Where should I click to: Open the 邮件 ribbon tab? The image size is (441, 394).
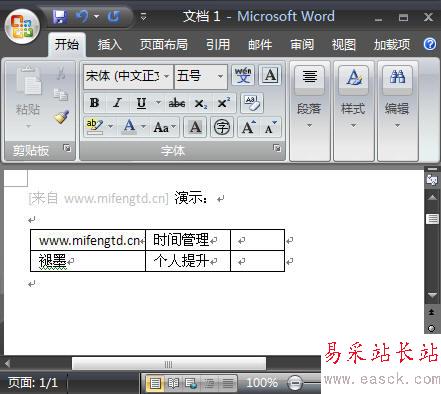click(x=260, y=44)
